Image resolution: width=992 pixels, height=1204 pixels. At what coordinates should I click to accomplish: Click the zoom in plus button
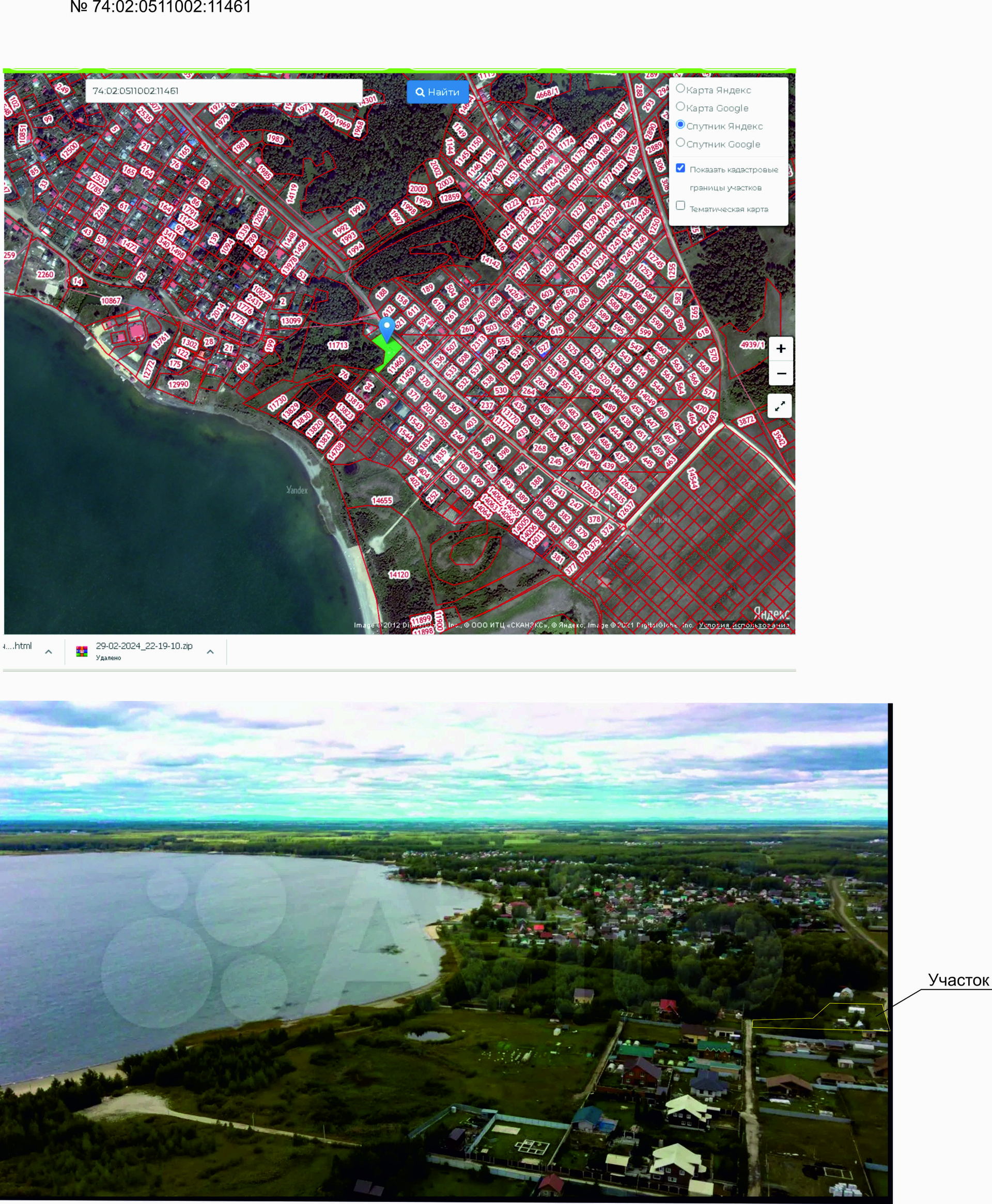click(x=781, y=349)
